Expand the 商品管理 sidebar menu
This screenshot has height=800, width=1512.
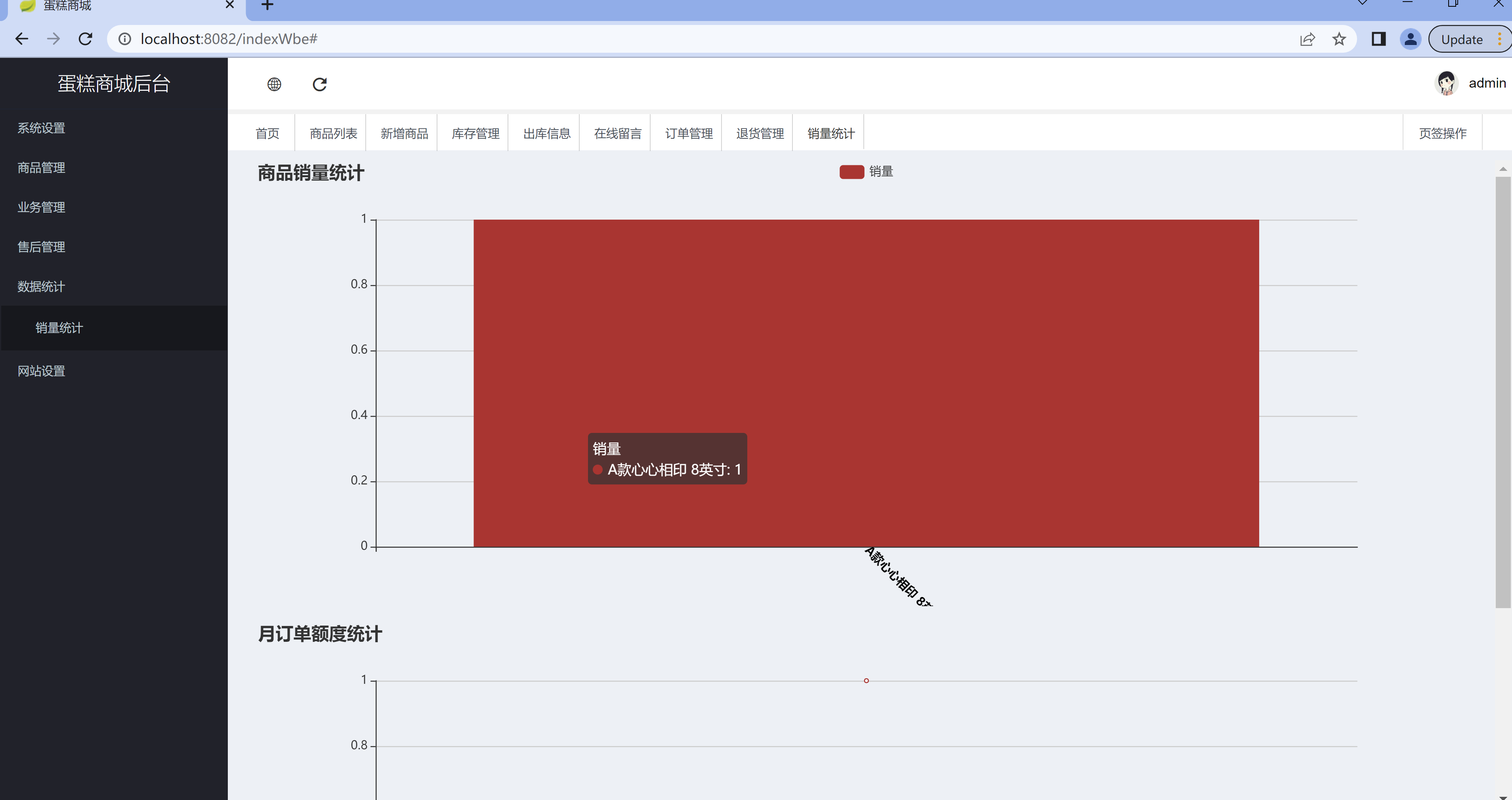point(114,168)
